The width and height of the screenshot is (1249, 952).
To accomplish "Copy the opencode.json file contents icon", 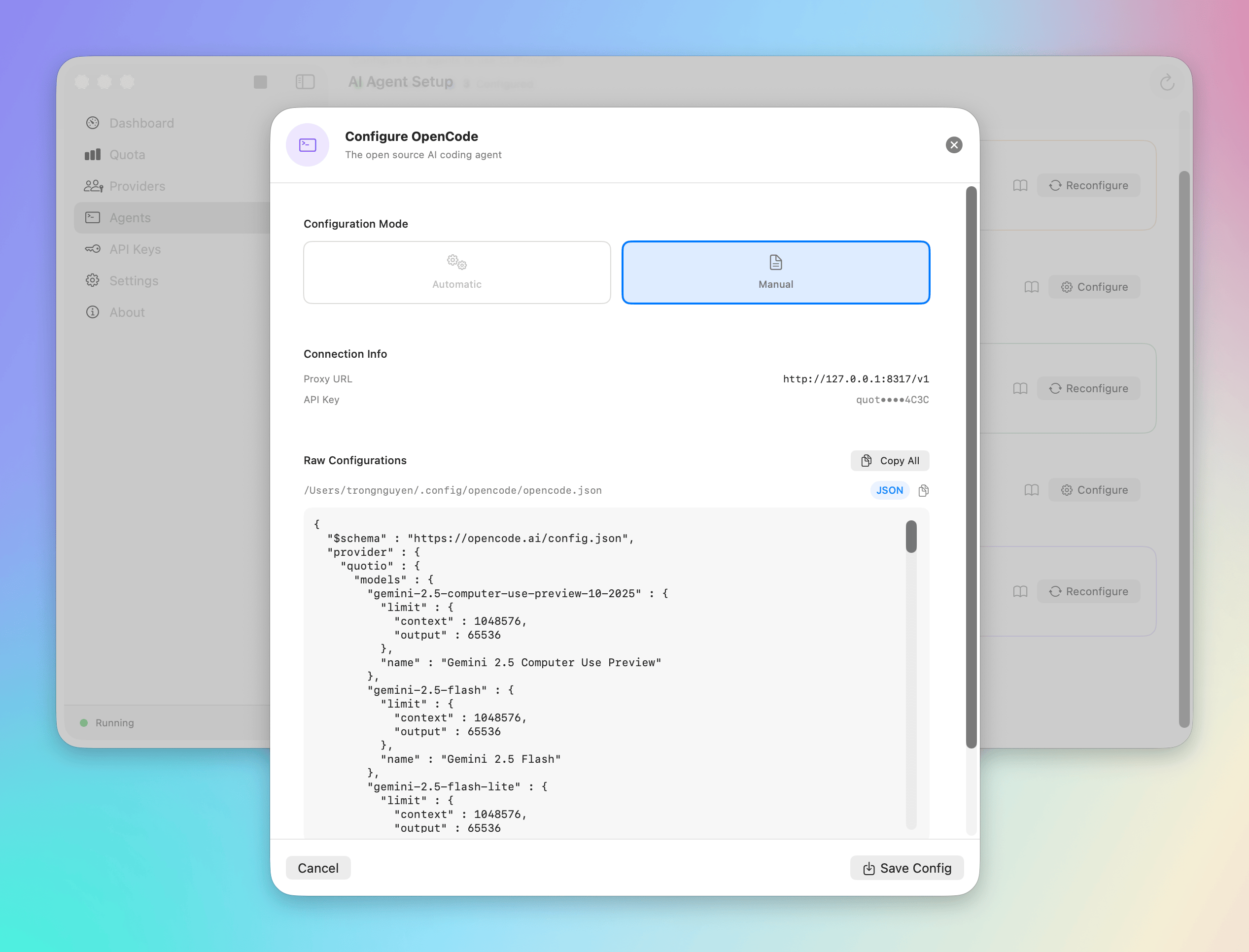I will pyautogui.click(x=923, y=490).
